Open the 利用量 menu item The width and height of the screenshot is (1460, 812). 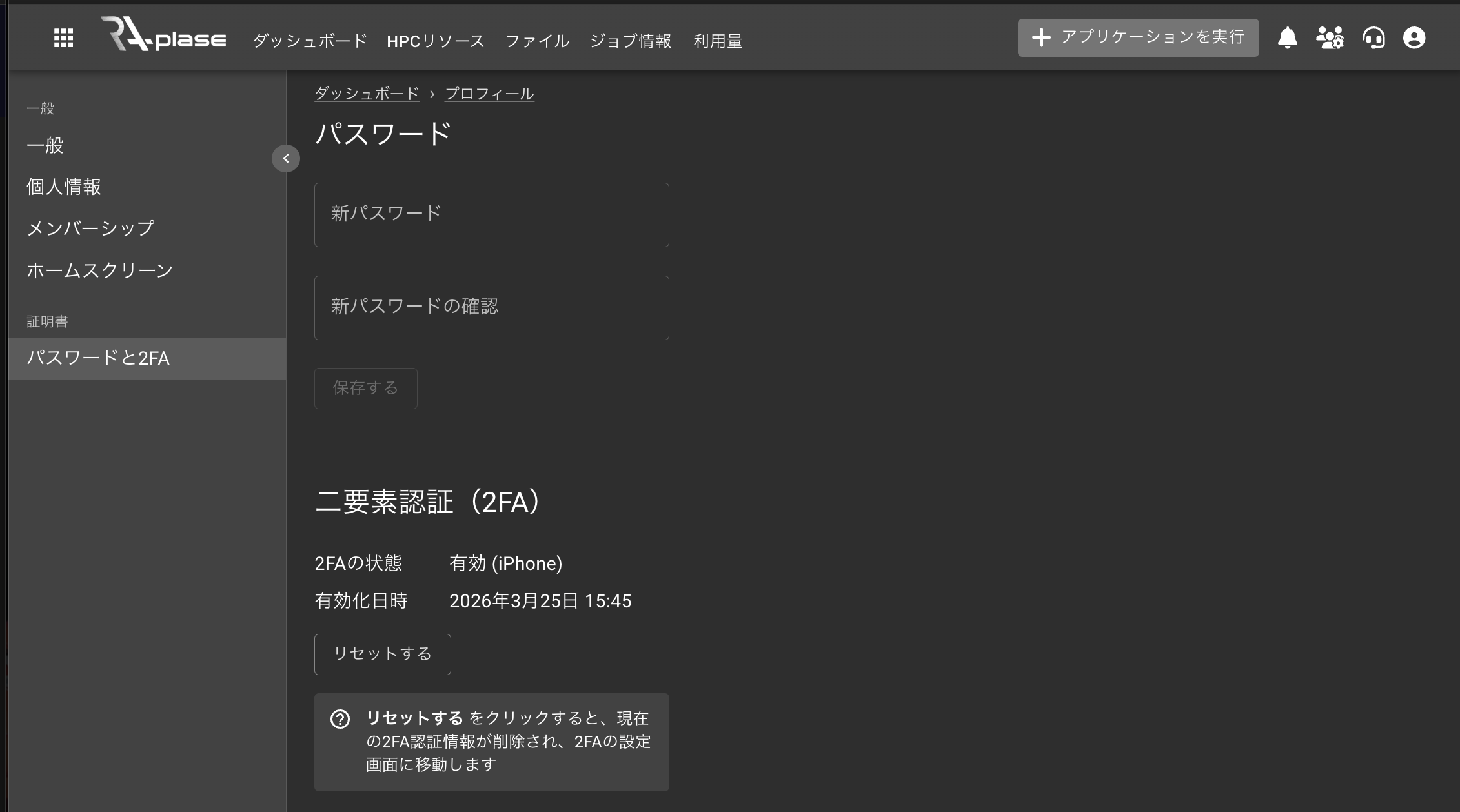point(718,41)
